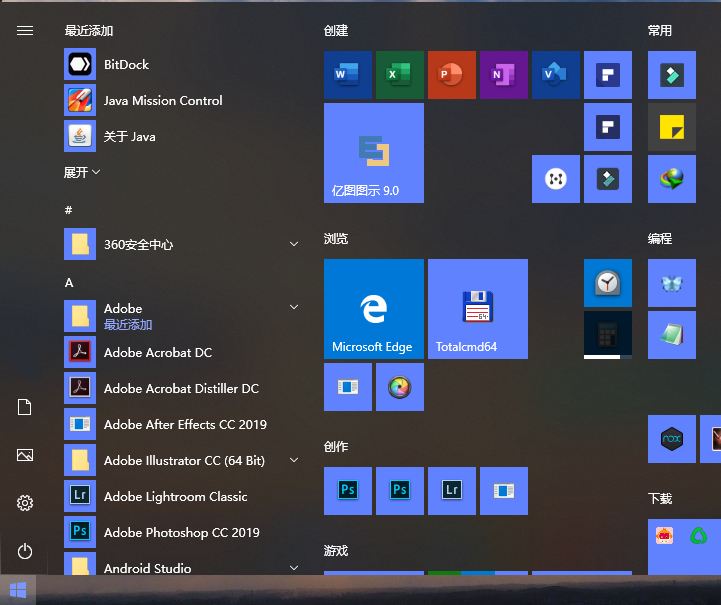Click the 创建 group title
The image size is (721, 605).
[x=336, y=30]
